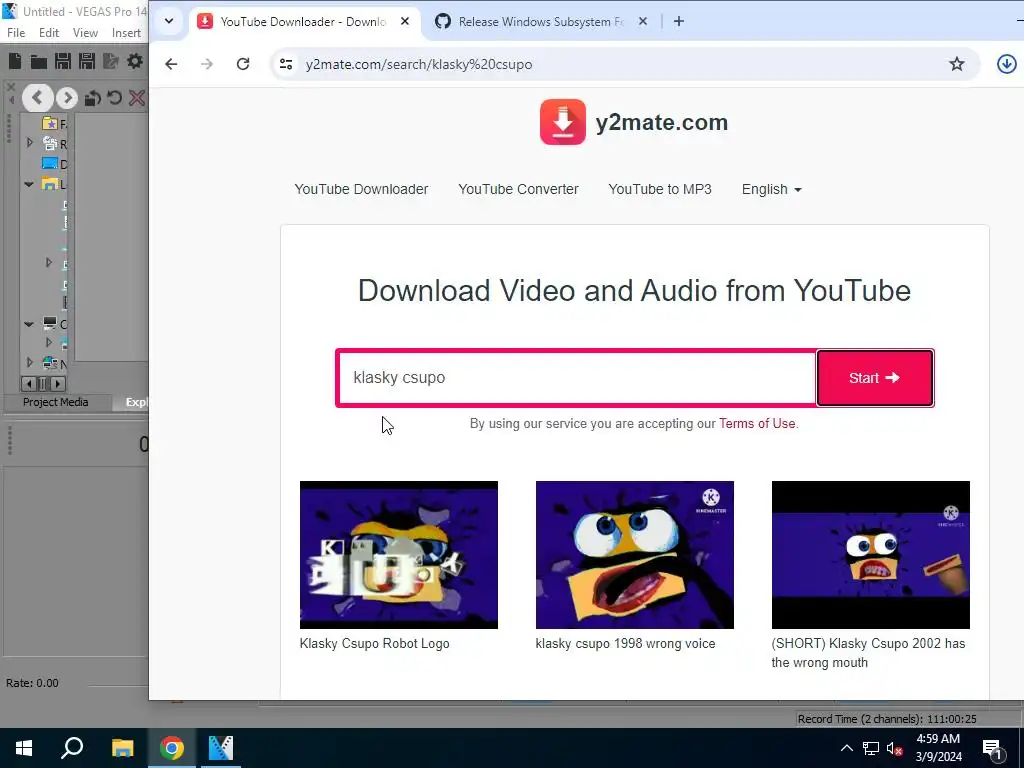Click VEGAS Pro New project icon

[x=15, y=61]
